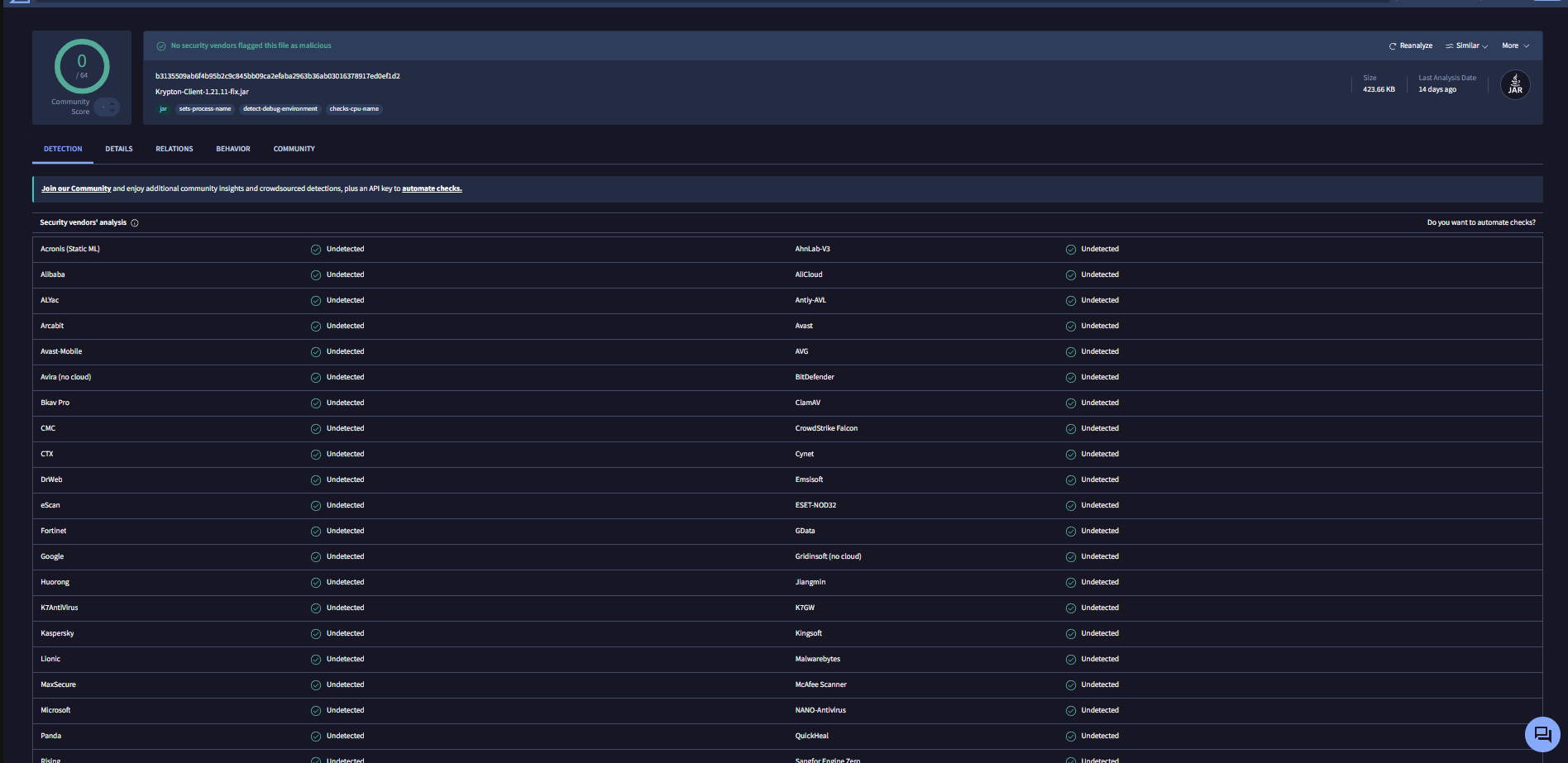
Task: Open the automate checks link in the banner
Action: (432, 188)
